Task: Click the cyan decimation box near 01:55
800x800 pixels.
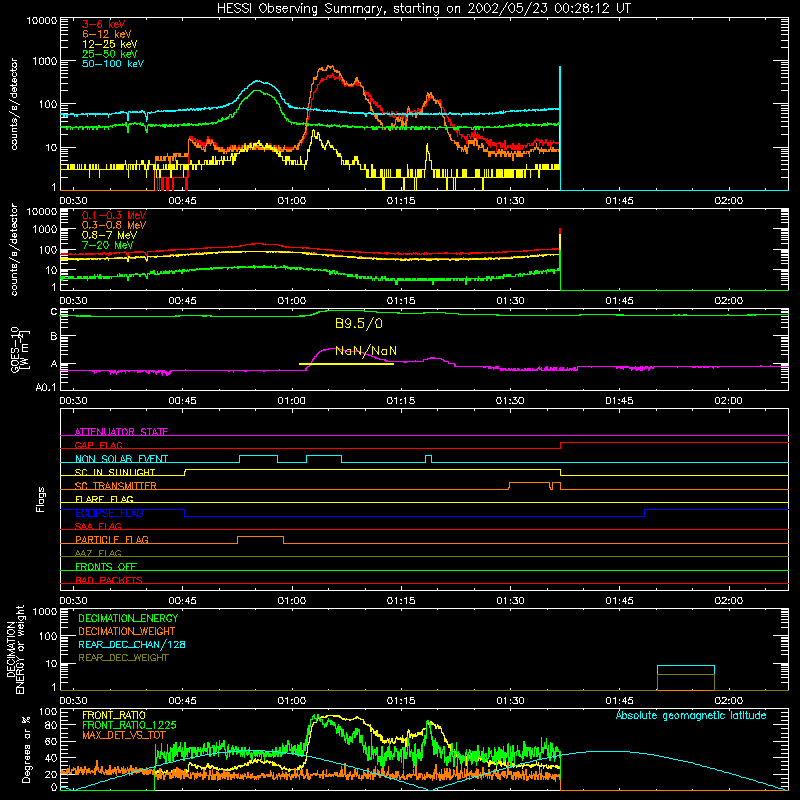Action: 686,670
